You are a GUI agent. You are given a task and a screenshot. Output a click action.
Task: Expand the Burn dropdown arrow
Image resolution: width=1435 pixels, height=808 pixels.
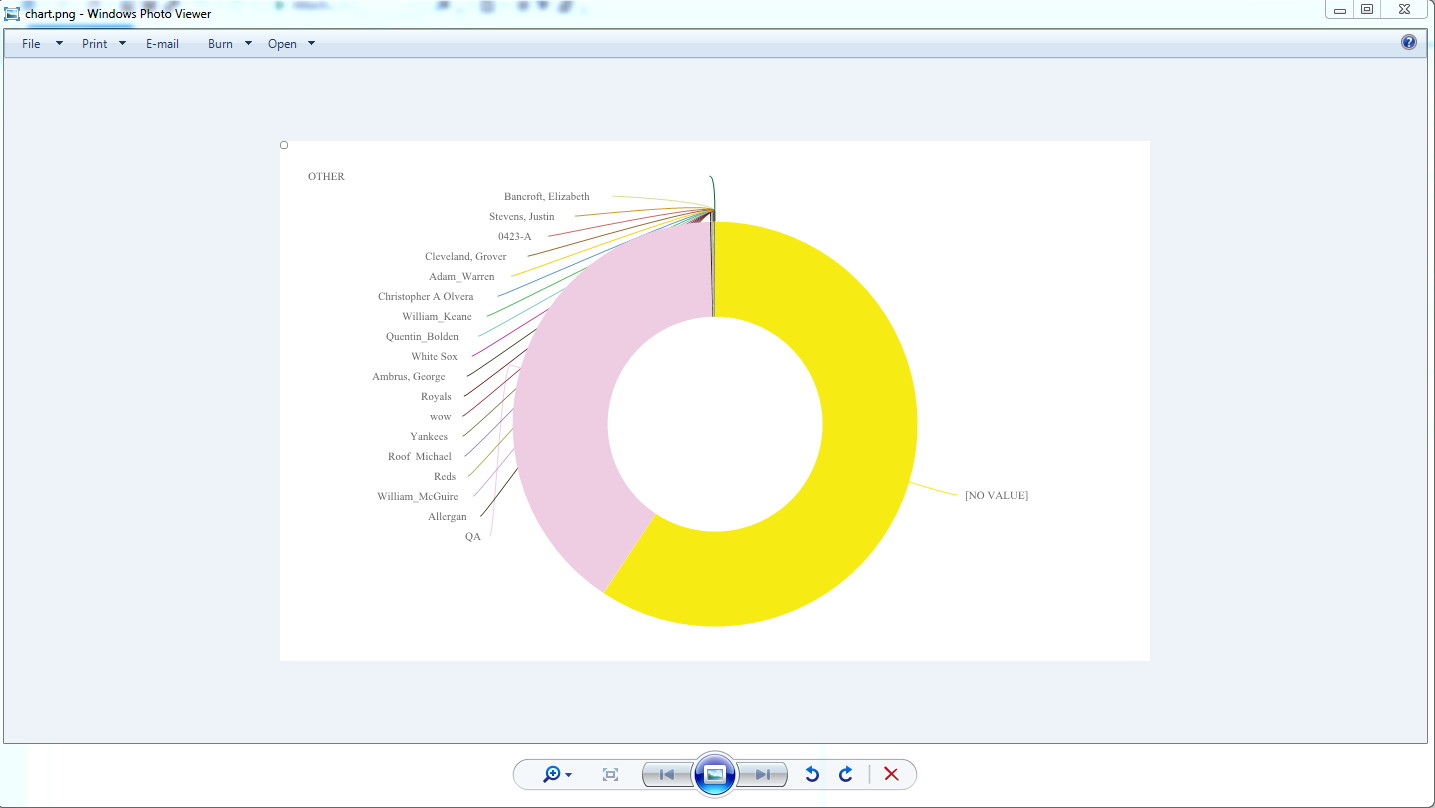(248, 43)
